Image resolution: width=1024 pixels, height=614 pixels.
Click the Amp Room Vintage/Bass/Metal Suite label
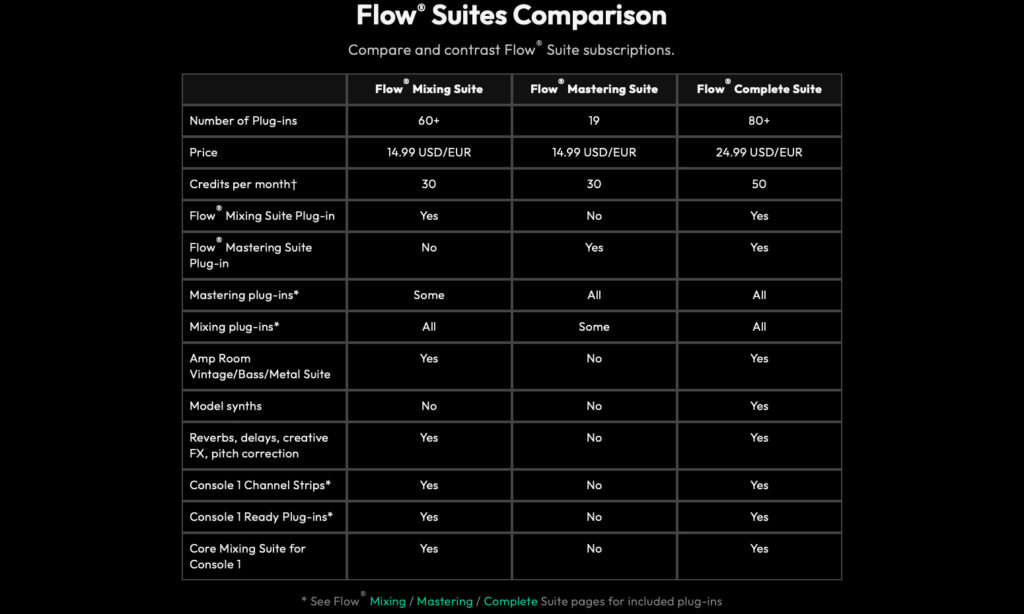tap(259, 366)
